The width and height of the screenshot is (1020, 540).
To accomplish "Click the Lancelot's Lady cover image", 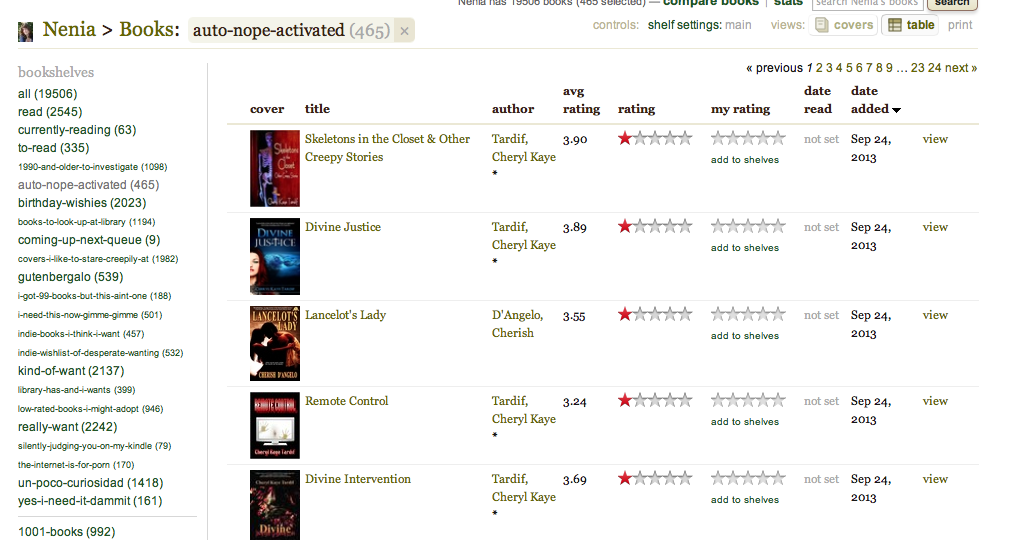I will (274, 343).
